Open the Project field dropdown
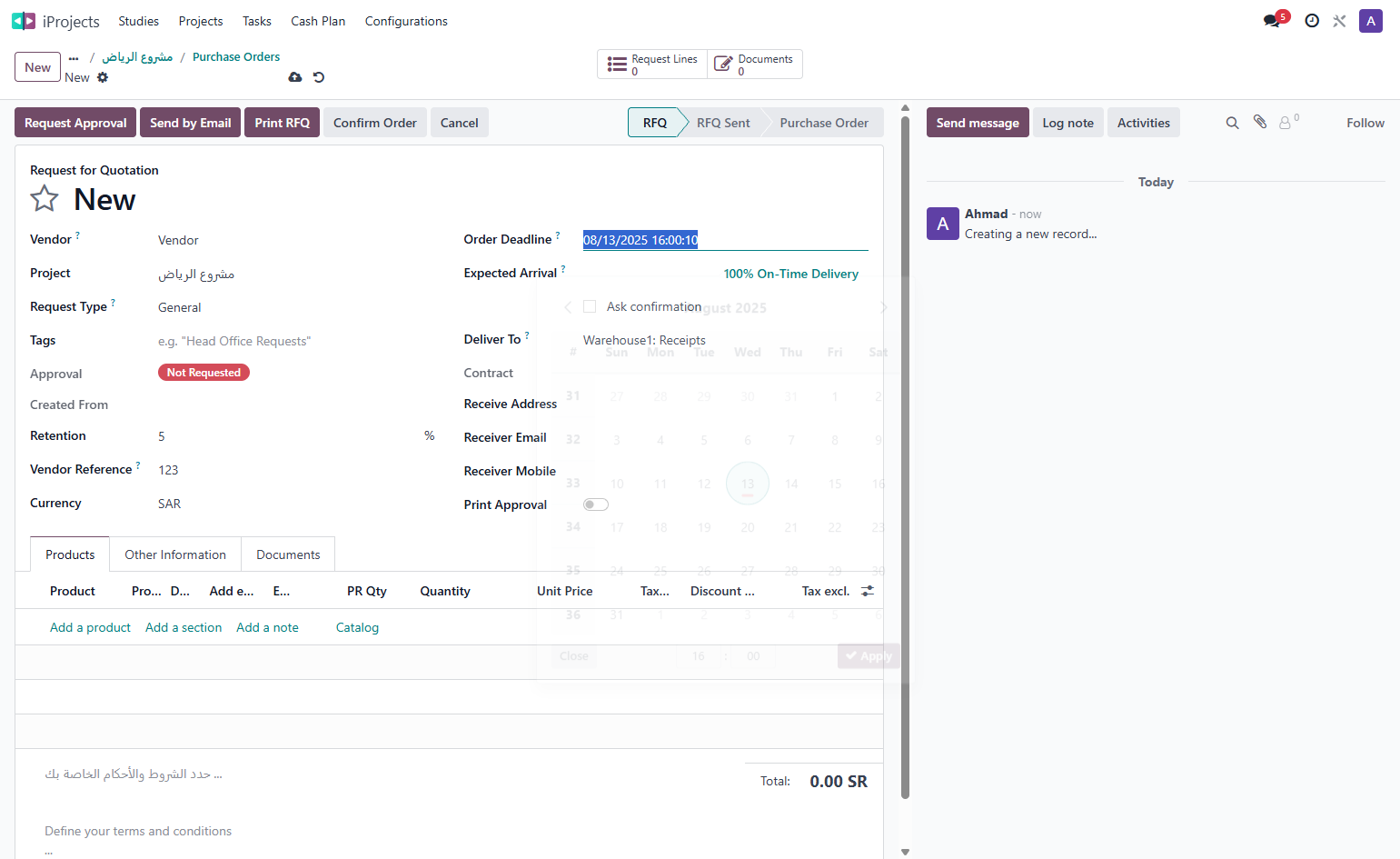 point(296,274)
